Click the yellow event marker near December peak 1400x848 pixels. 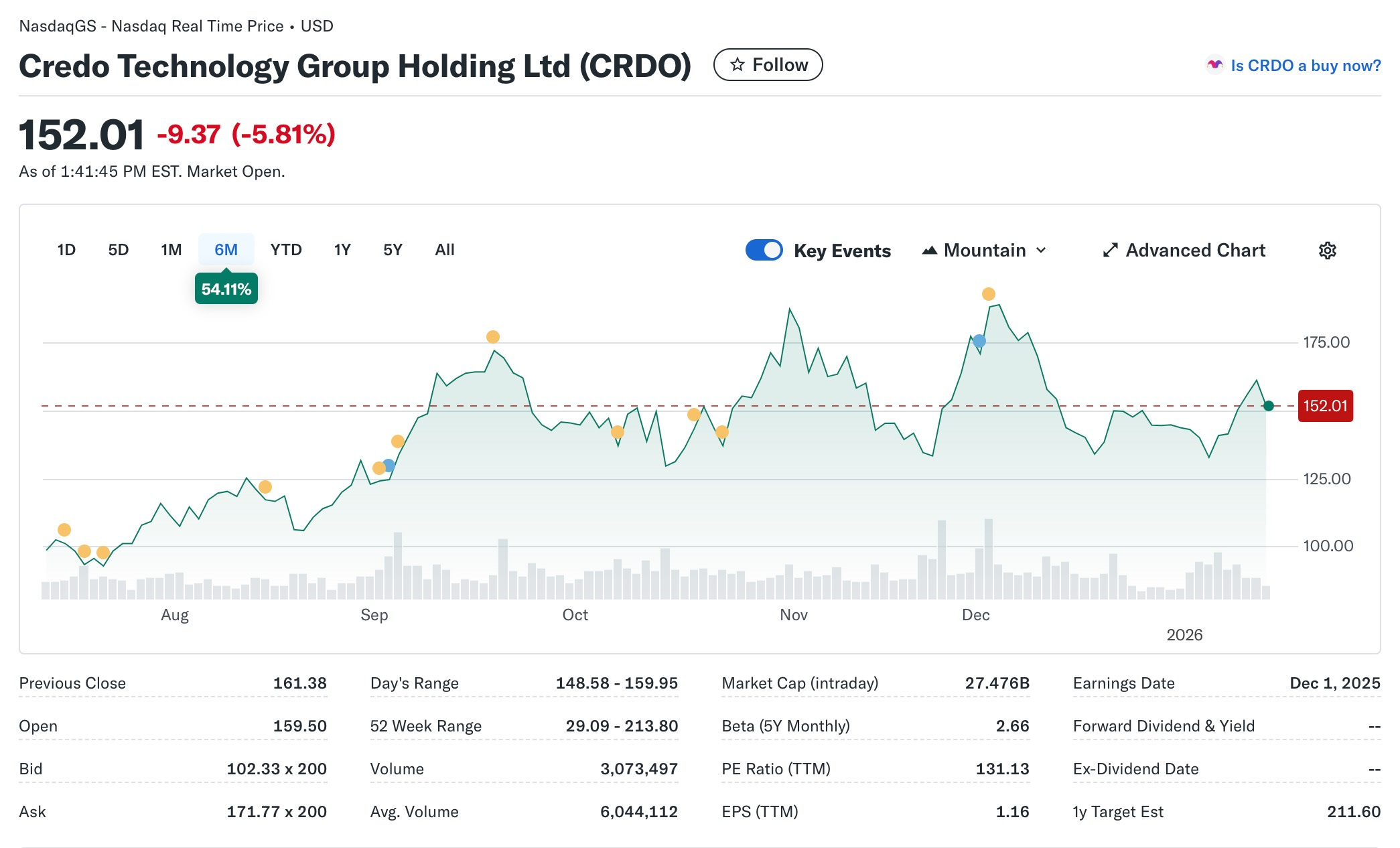tap(988, 293)
